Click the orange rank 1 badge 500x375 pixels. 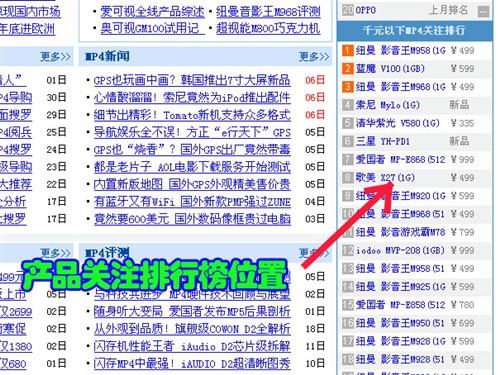click(347, 51)
